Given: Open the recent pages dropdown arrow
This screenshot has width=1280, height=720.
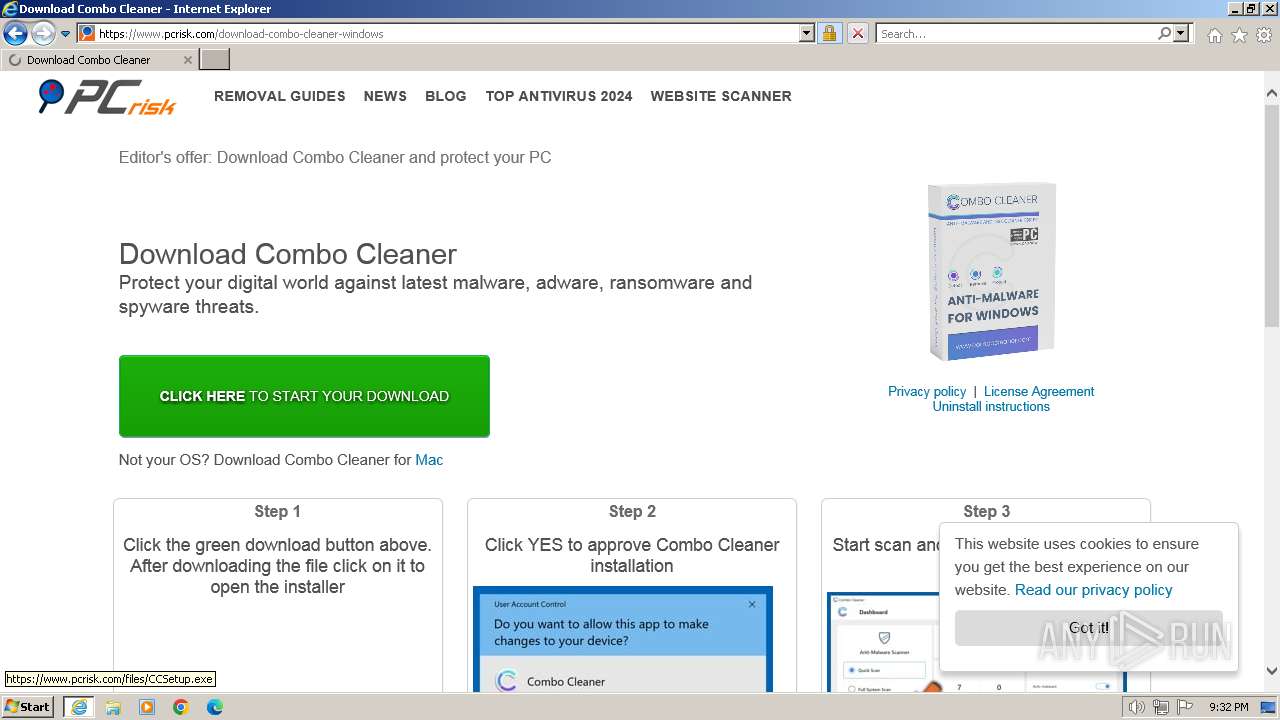Looking at the screenshot, I should (x=66, y=34).
